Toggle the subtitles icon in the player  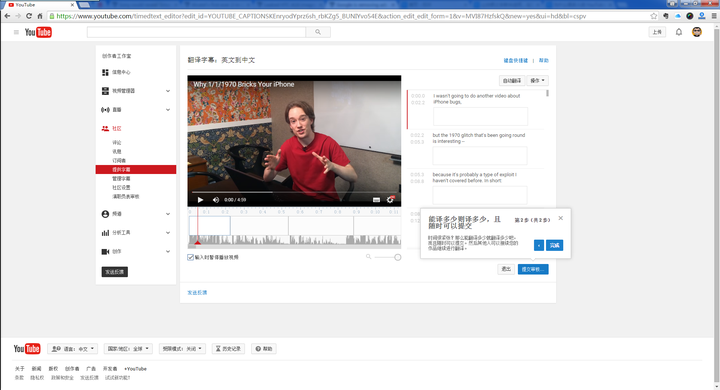pyautogui.click(x=376, y=200)
